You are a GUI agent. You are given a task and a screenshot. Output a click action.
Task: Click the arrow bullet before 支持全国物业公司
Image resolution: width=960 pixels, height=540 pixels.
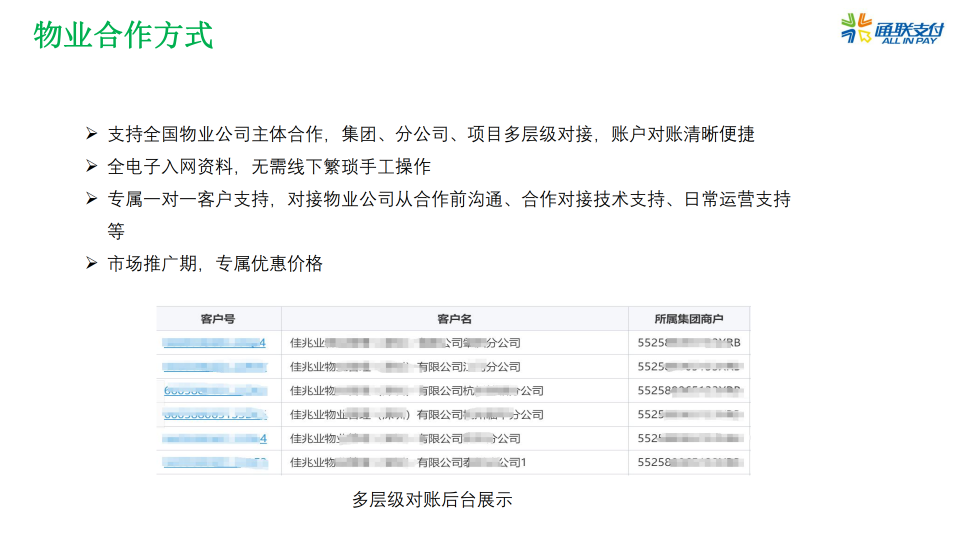[91, 133]
